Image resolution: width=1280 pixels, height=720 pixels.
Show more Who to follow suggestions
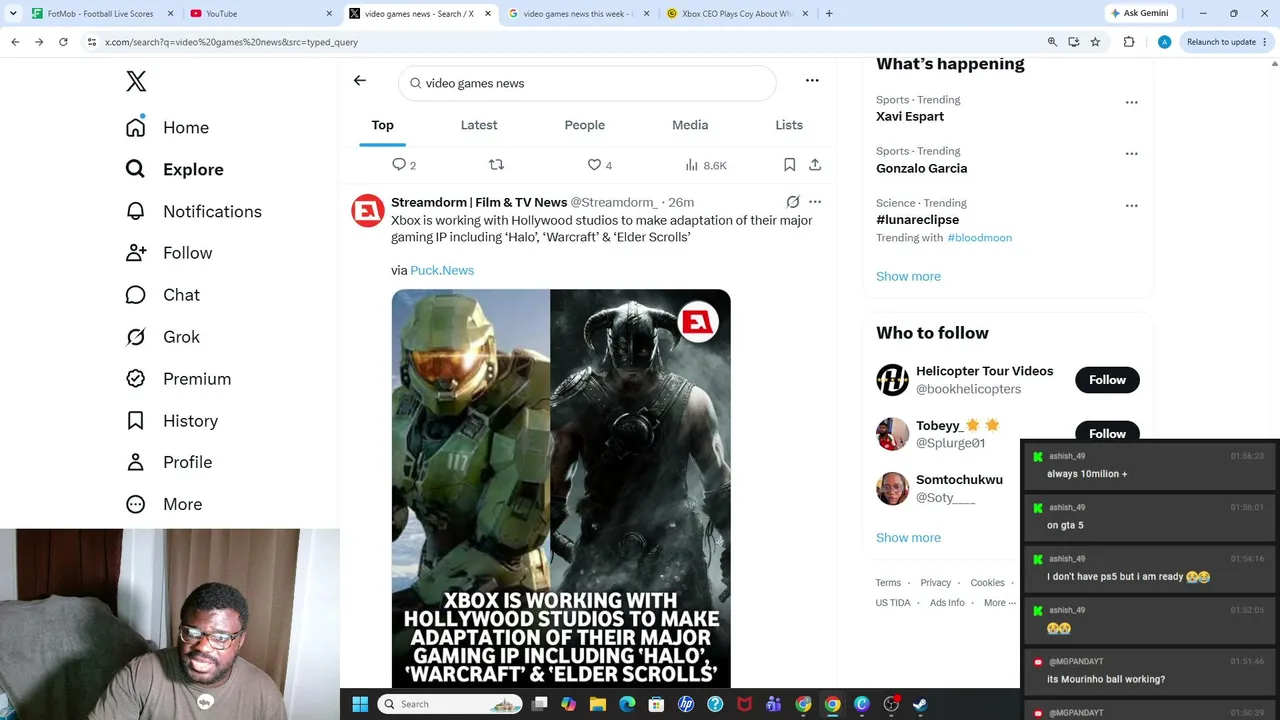pyautogui.click(x=908, y=538)
